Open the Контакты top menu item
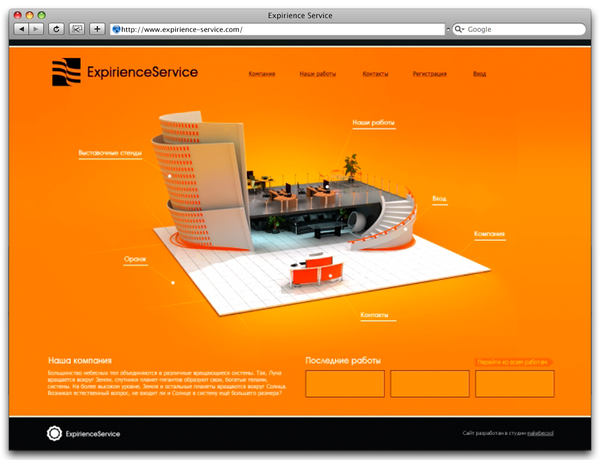The image size is (600, 460). (375, 73)
